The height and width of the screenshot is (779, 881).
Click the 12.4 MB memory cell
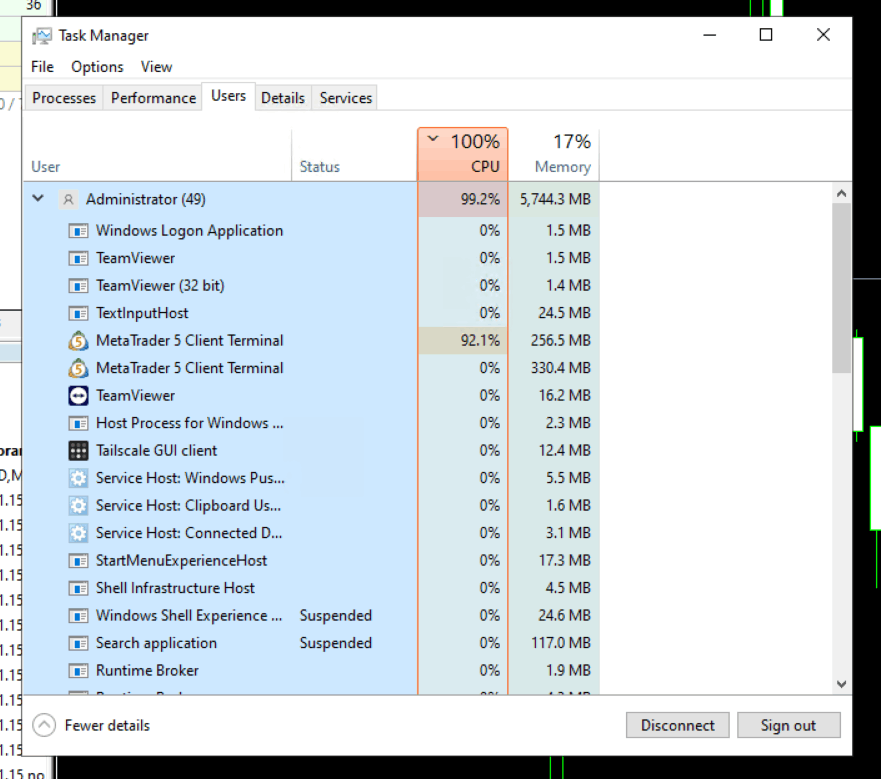[554, 451]
